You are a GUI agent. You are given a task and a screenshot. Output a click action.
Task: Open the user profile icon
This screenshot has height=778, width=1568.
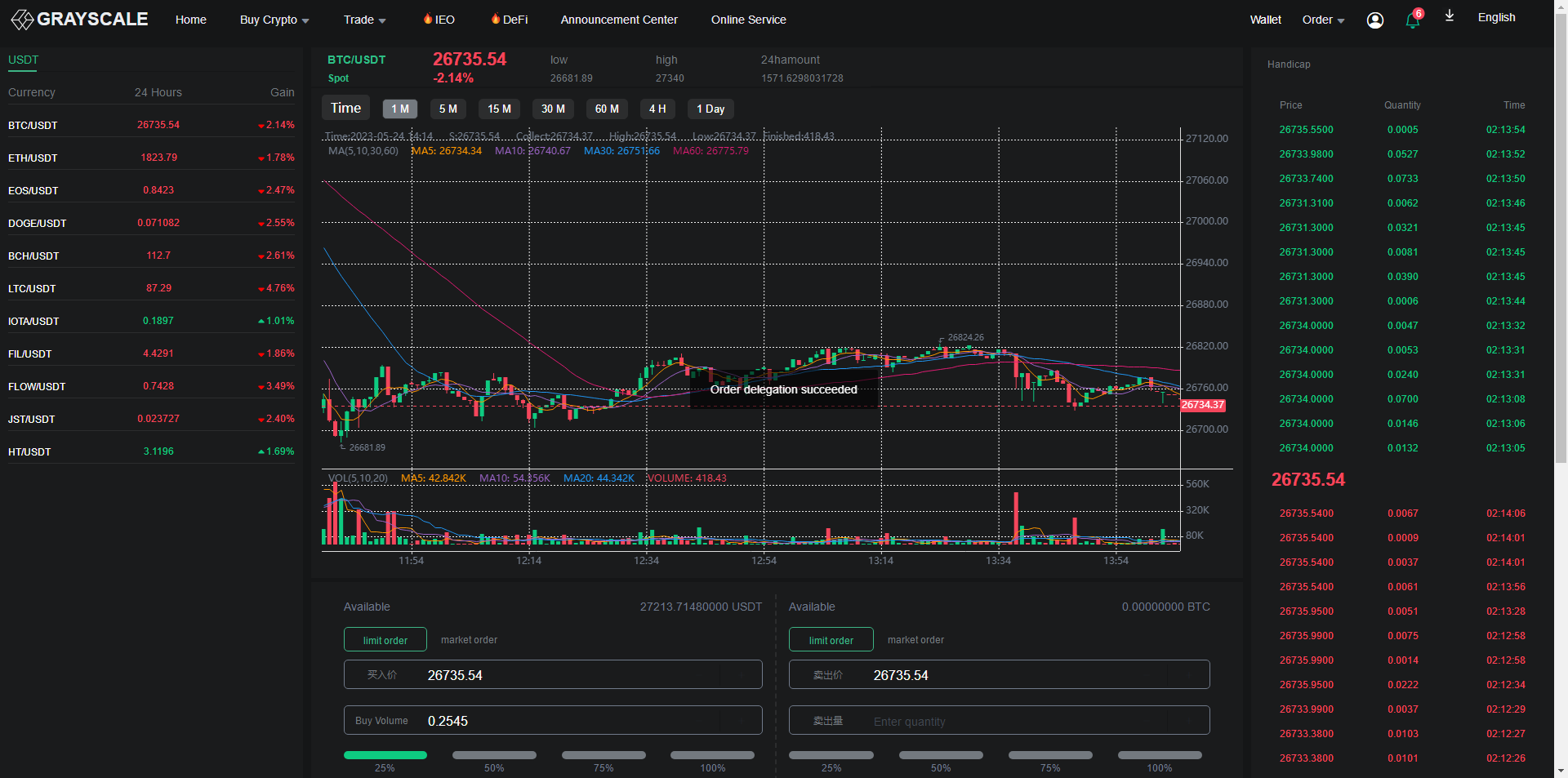click(x=1375, y=20)
